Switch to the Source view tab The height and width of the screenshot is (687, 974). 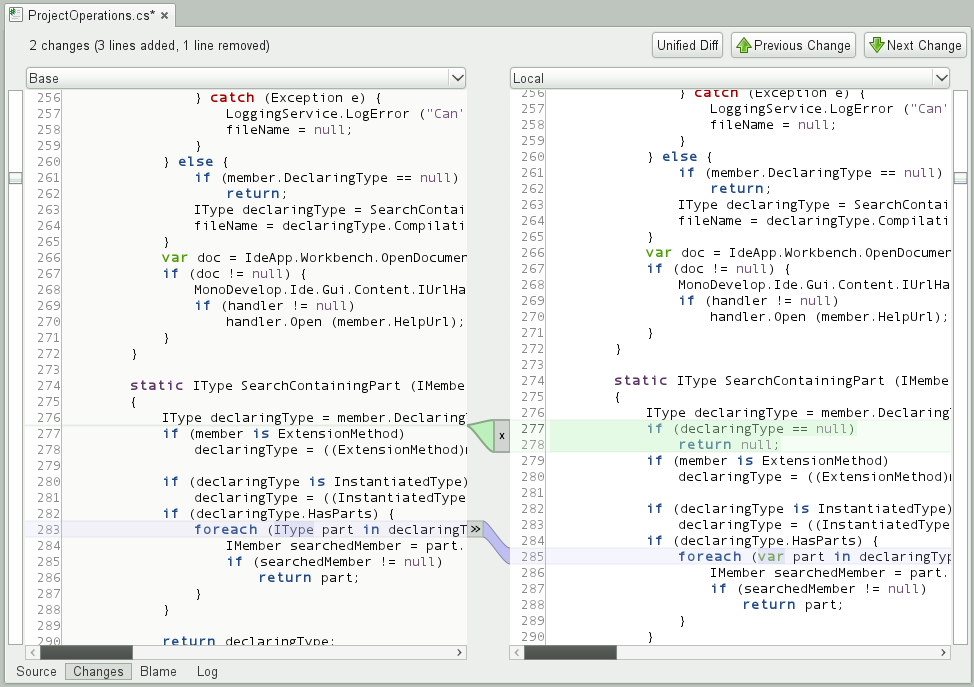(36, 672)
